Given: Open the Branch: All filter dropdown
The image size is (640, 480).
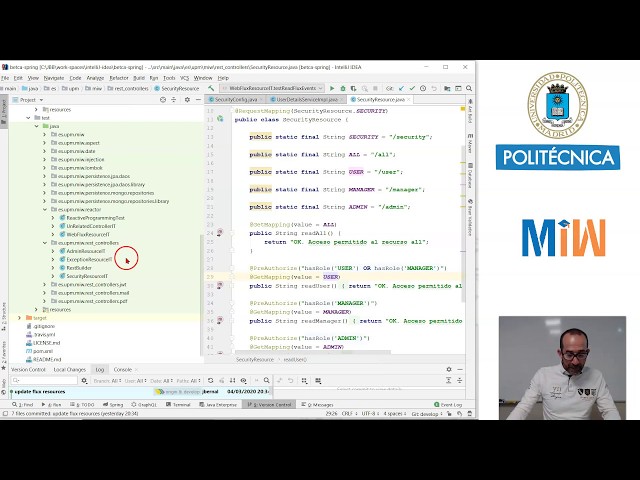Looking at the screenshot, I should (x=107, y=381).
